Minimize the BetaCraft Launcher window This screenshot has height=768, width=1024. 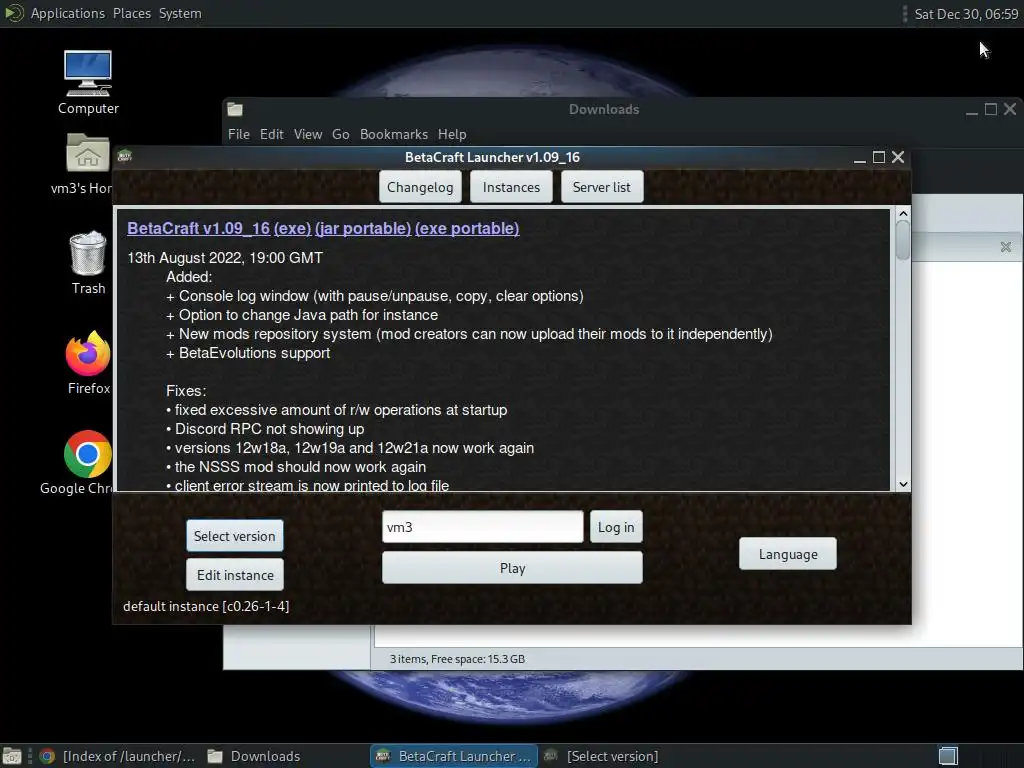point(859,157)
